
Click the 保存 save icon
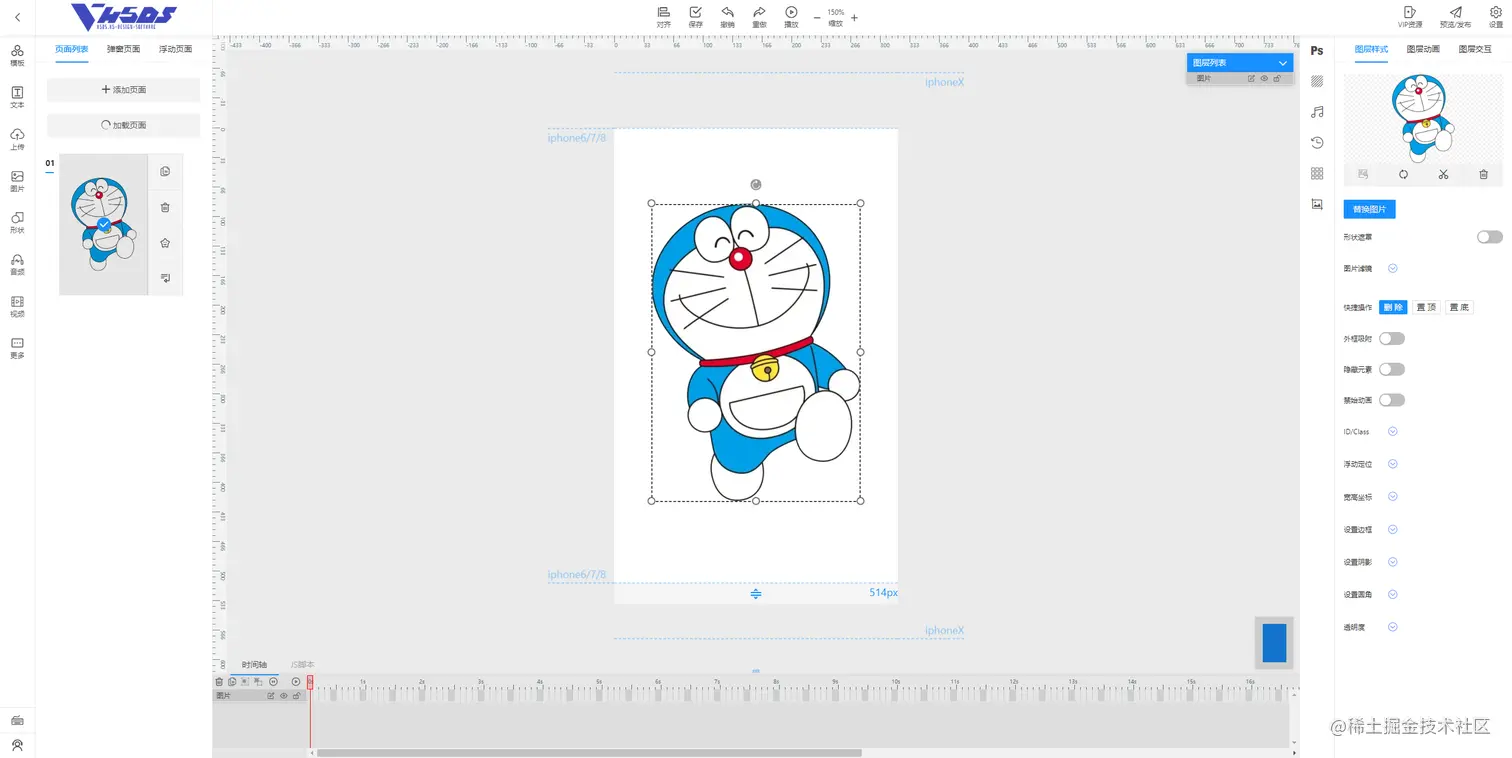click(x=696, y=16)
